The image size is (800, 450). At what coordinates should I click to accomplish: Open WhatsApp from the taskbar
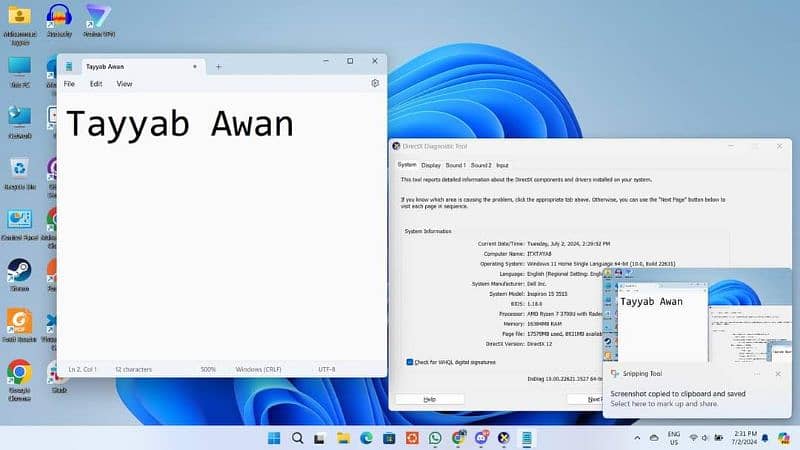click(x=435, y=438)
